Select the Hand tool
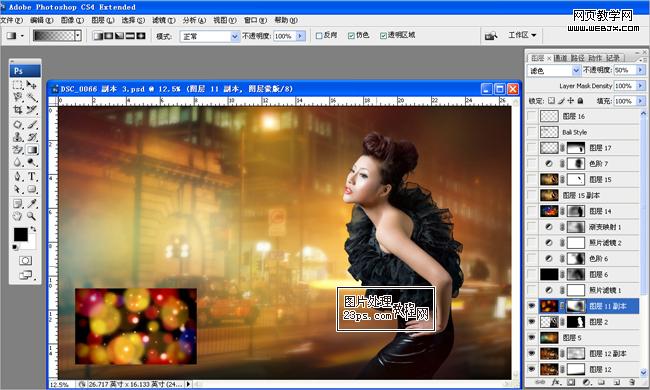Screen dimensions: 650x390 17,216
